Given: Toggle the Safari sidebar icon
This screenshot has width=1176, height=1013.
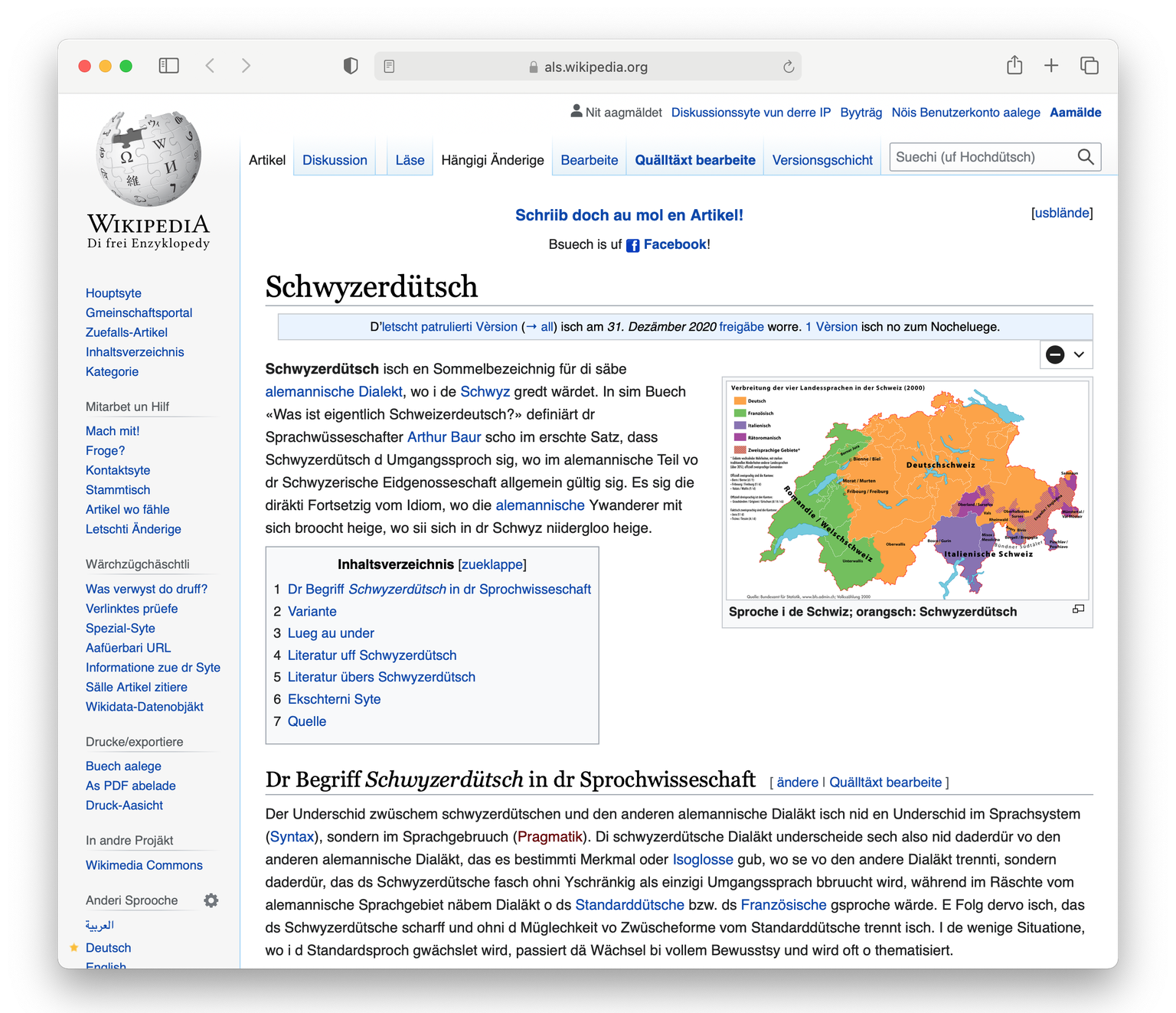Looking at the screenshot, I should (168, 66).
